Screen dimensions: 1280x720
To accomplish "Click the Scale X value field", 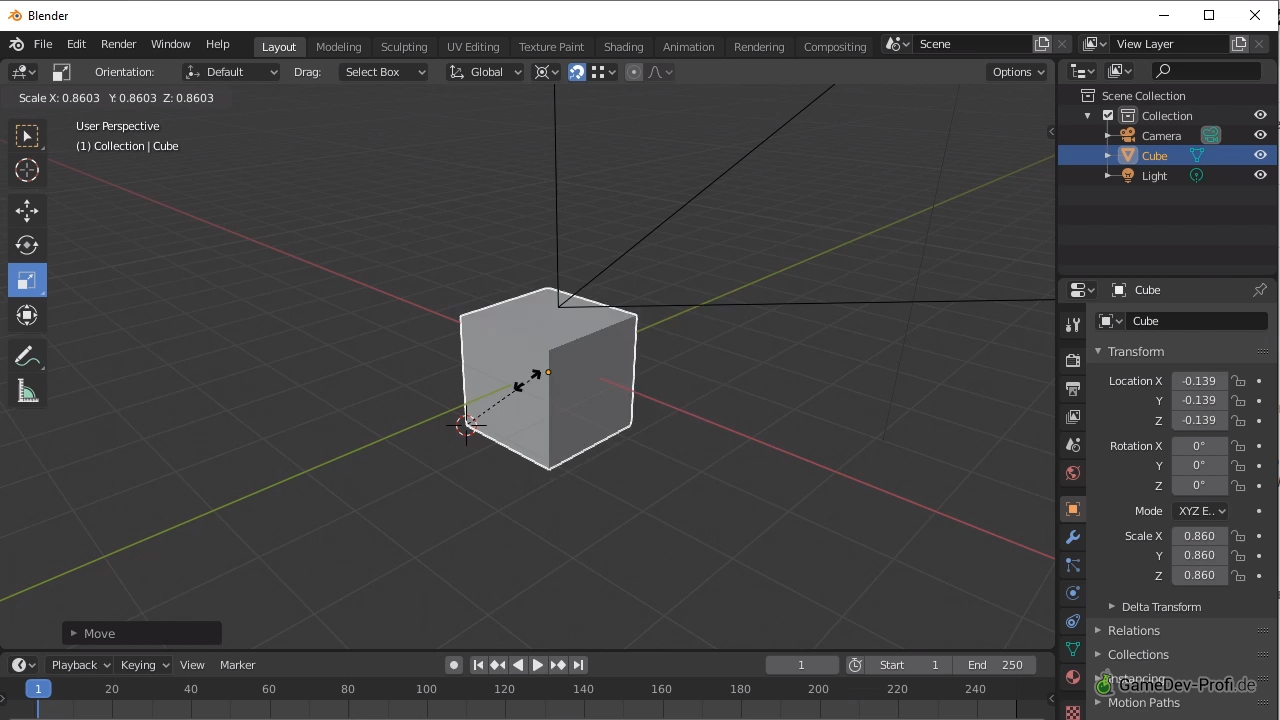I will click(1199, 536).
